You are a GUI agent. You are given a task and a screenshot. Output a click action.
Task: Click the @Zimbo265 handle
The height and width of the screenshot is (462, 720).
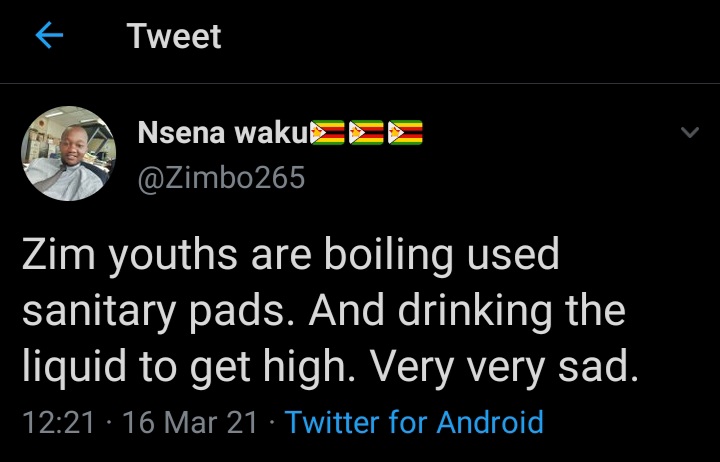(x=219, y=178)
